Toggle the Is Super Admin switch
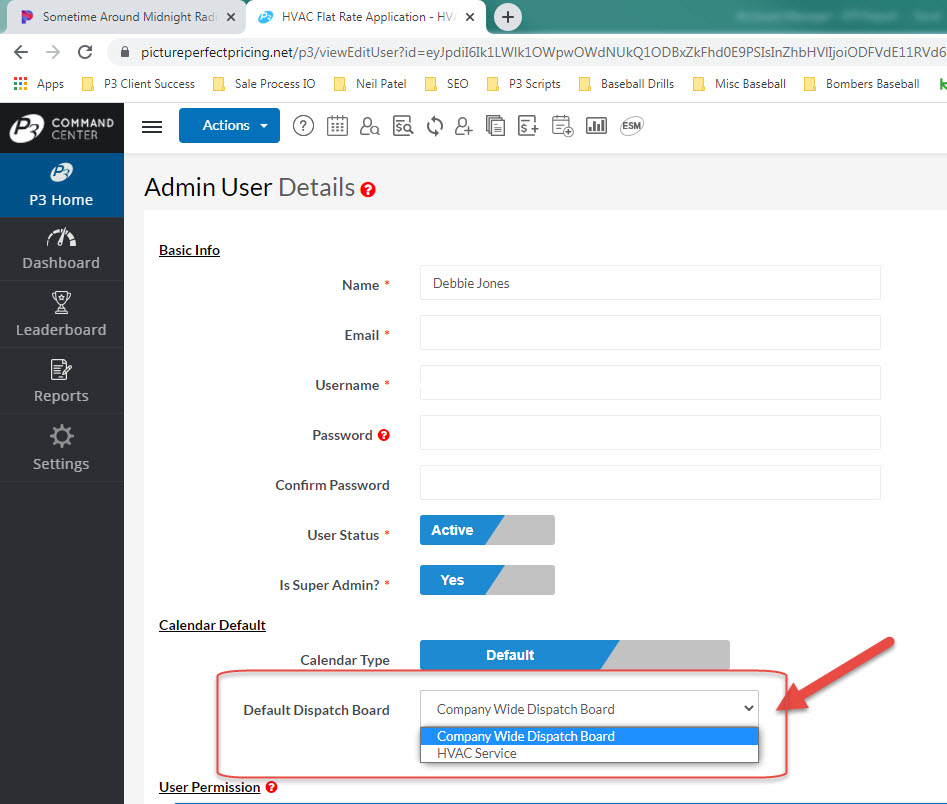The image size is (947, 804). click(x=486, y=580)
